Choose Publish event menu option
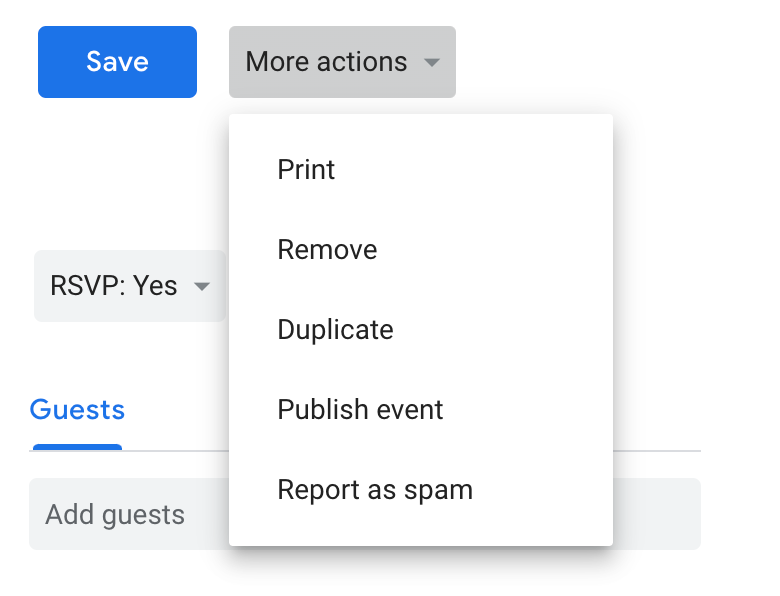 pyautogui.click(x=360, y=410)
